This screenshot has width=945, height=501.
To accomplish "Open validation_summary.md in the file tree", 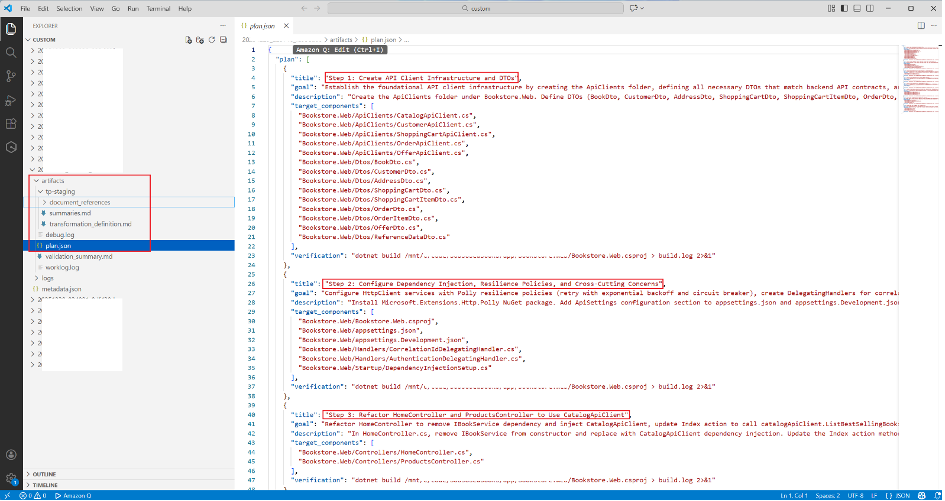I will click(79, 256).
